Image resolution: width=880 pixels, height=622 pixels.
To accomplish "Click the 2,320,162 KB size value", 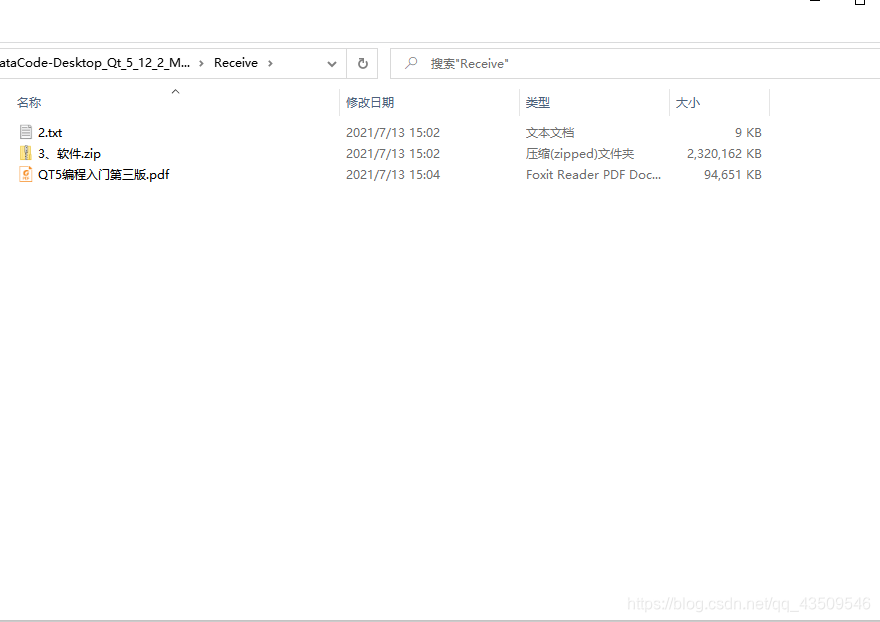I will point(724,154).
